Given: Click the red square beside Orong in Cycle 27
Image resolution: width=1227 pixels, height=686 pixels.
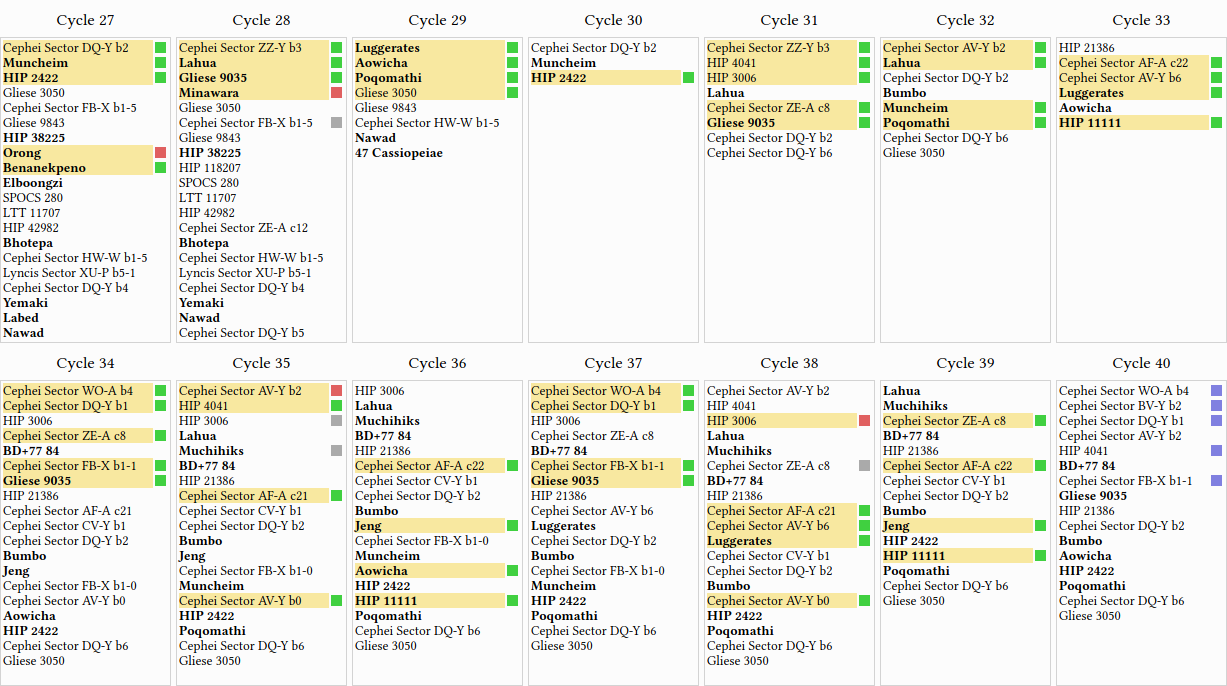Looking at the screenshot, I should 160,153.
